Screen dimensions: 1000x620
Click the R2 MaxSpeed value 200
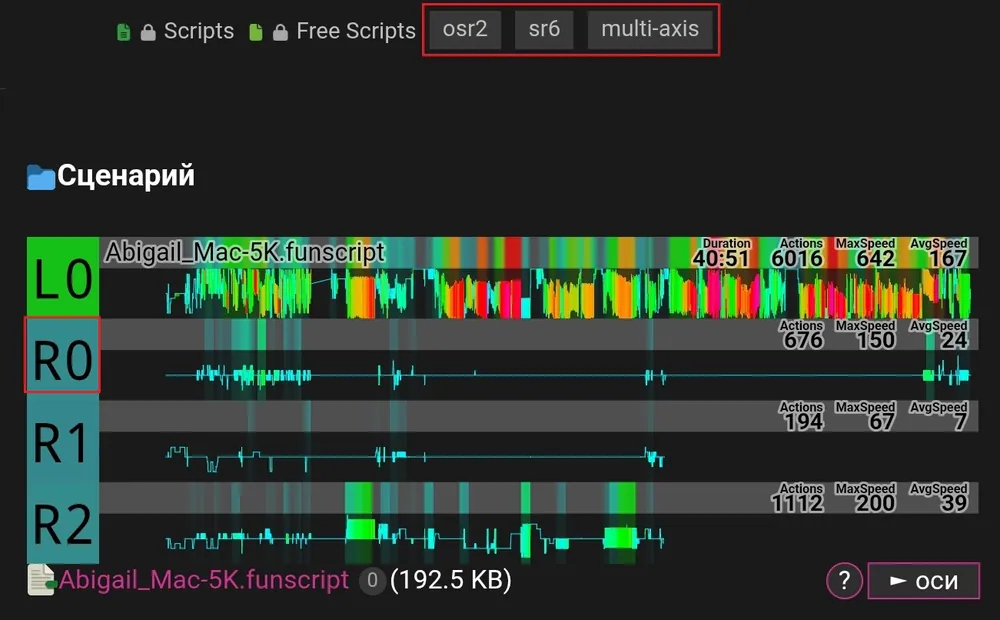(876, 503)
